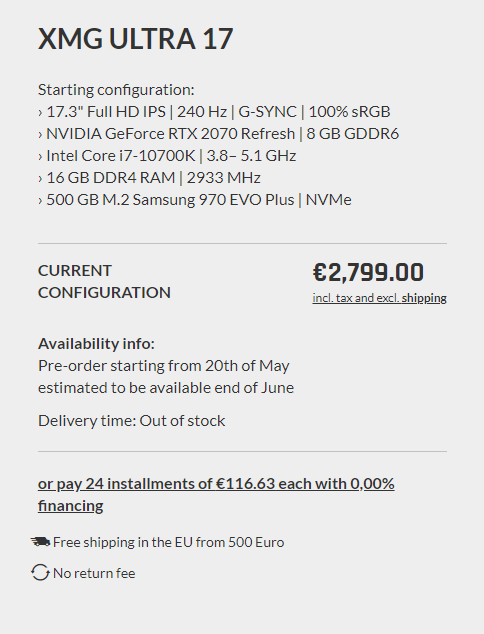Click the €2,799.00 price
Image resolution: width=484 pixels, height=634 pixels.
pos(368,272)
